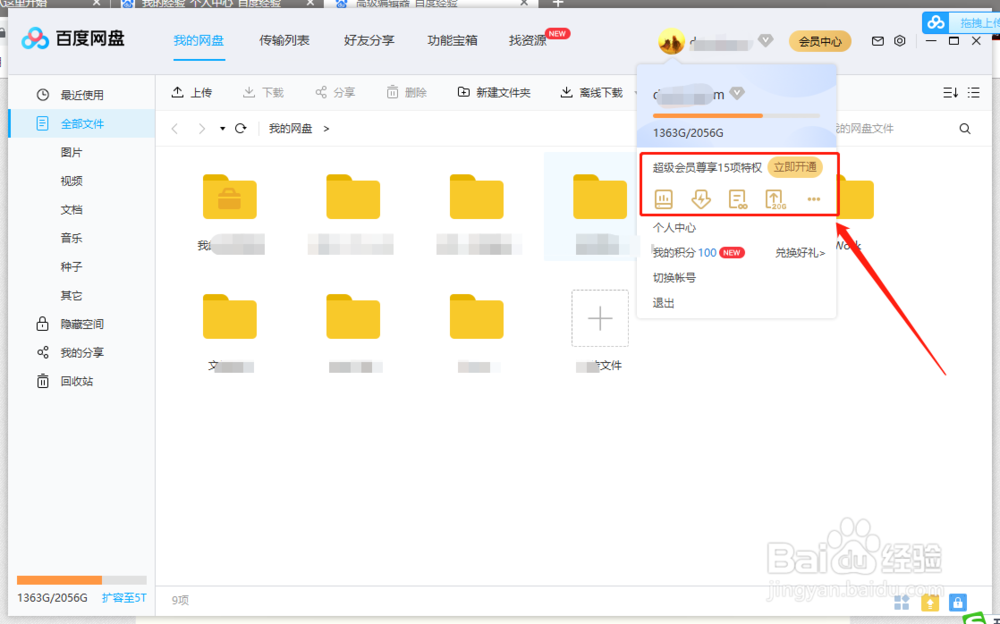The width and height of the screenshot is (1000, 624).
Task: Filter by 其它 category
Action: click(x=71, y=295)
